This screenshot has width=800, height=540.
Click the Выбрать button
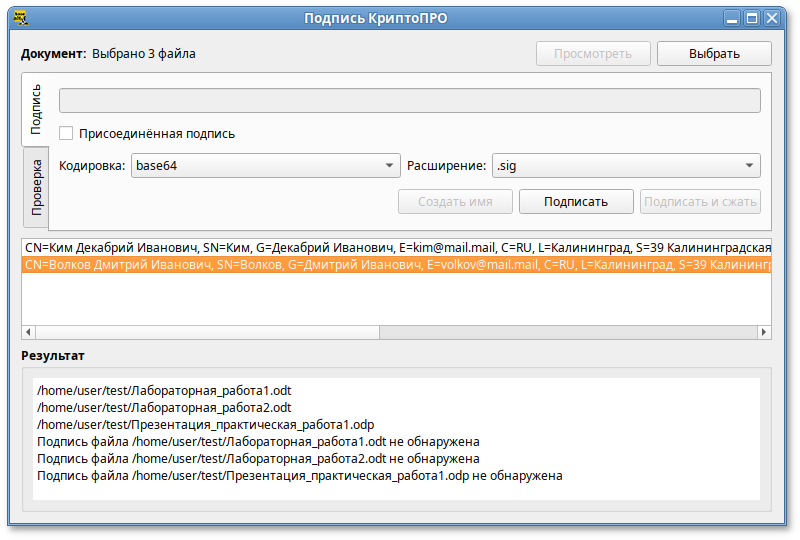pyautogui.click(x=714, y=53)
